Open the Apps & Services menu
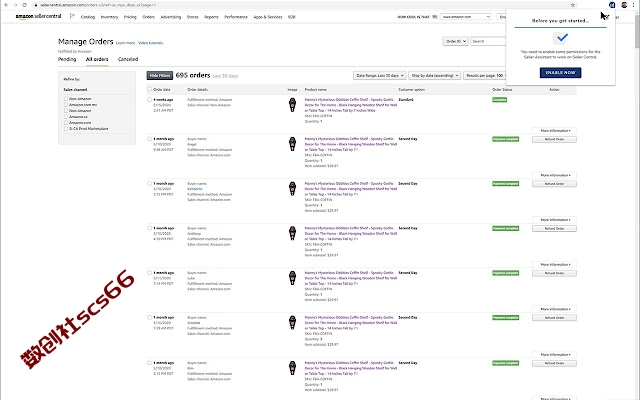Viewport: 640px width, 400px height. (x=268, y=17)
